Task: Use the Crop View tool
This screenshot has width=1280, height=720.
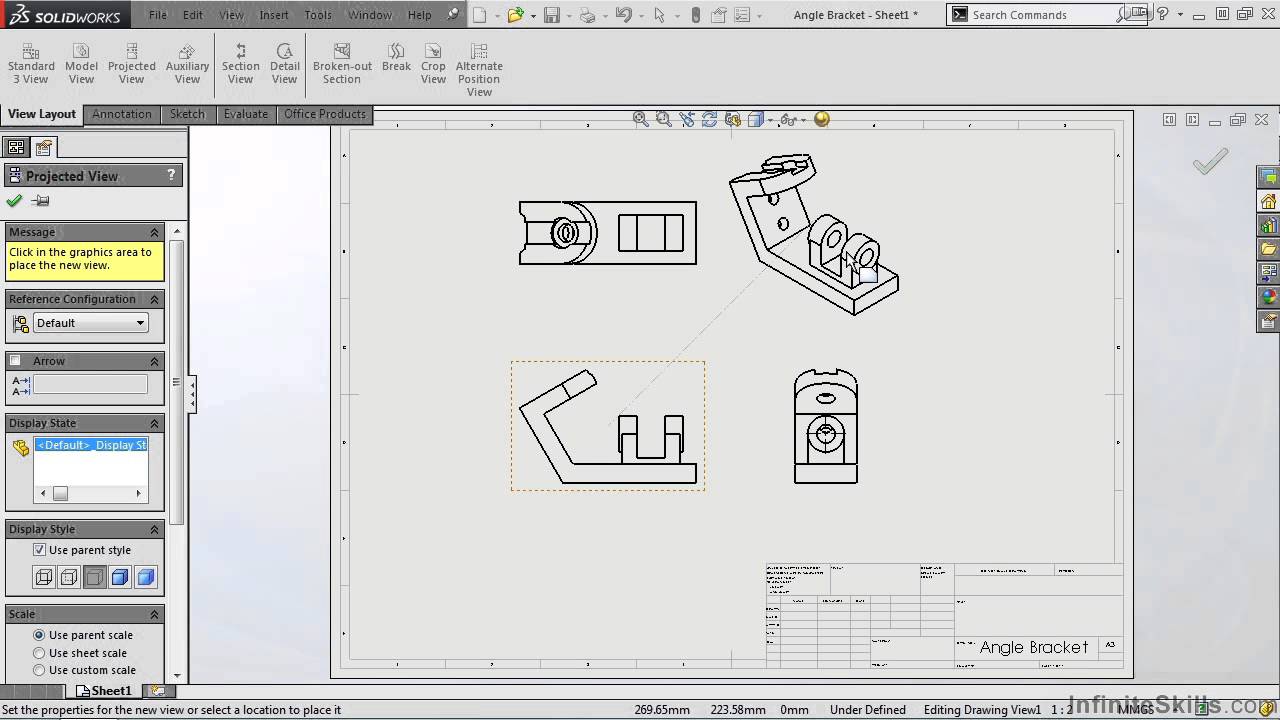Action: click(x=433, y=64)
